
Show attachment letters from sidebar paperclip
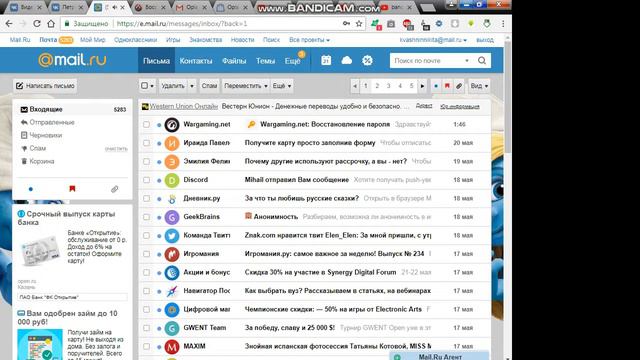pyautogui.click(x=115, y=189)
